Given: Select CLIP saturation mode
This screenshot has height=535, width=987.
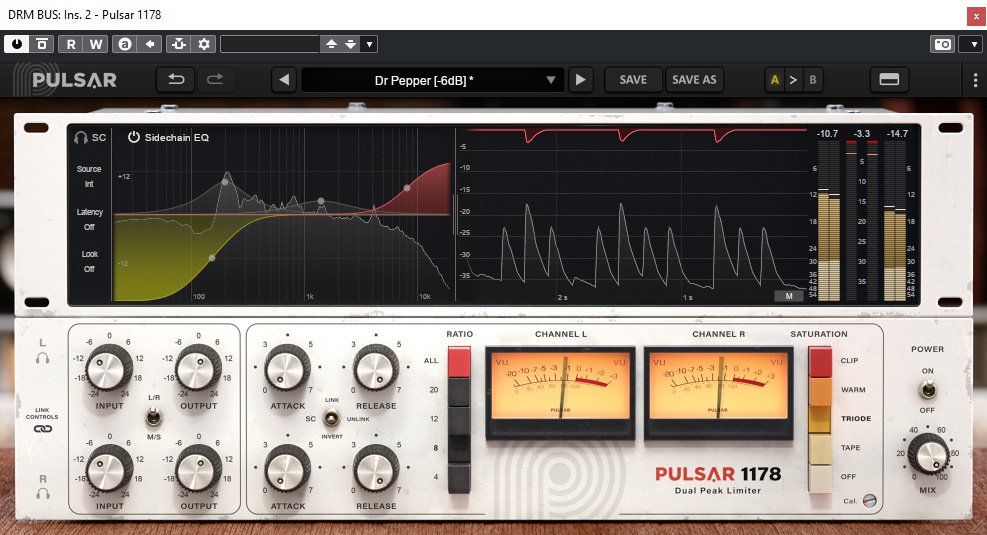Looking at the screenshot, I should (820, 361).
